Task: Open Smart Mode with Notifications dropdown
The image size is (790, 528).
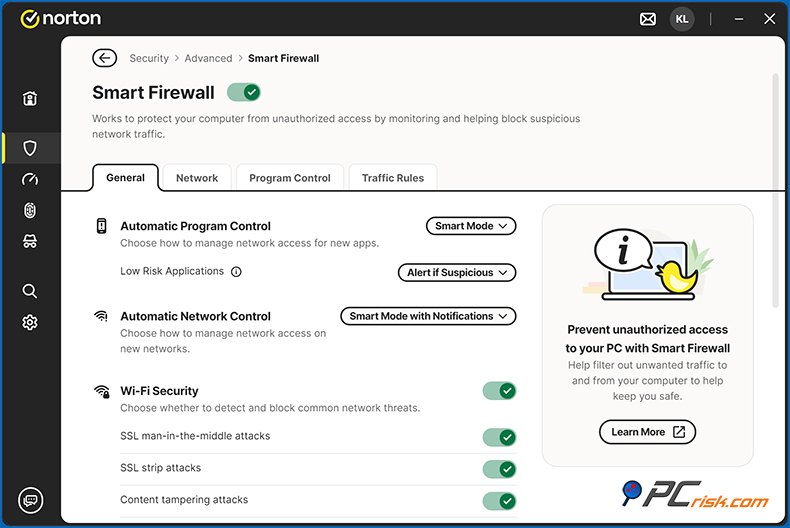Action: coord(428,316)
